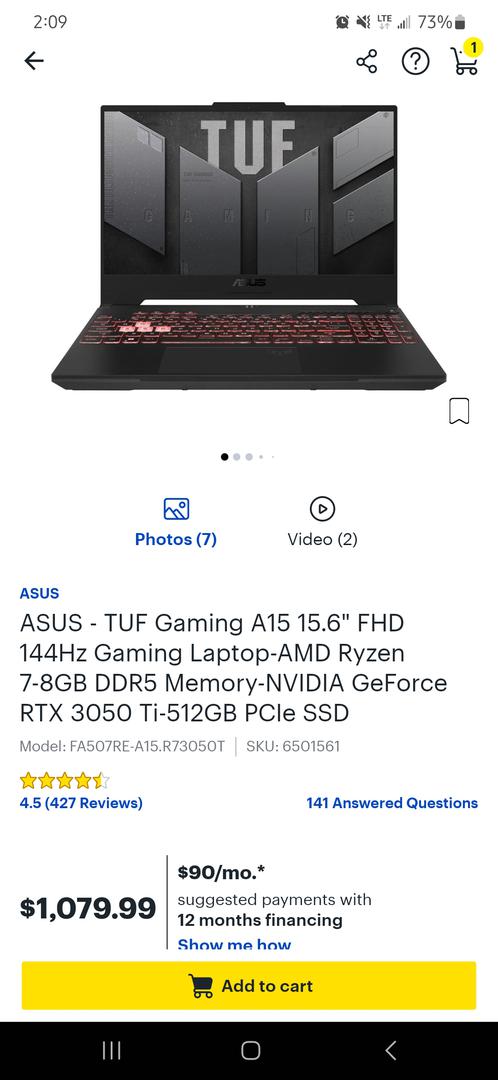Tap the photos gallery image icon

(x=176, y=509)
